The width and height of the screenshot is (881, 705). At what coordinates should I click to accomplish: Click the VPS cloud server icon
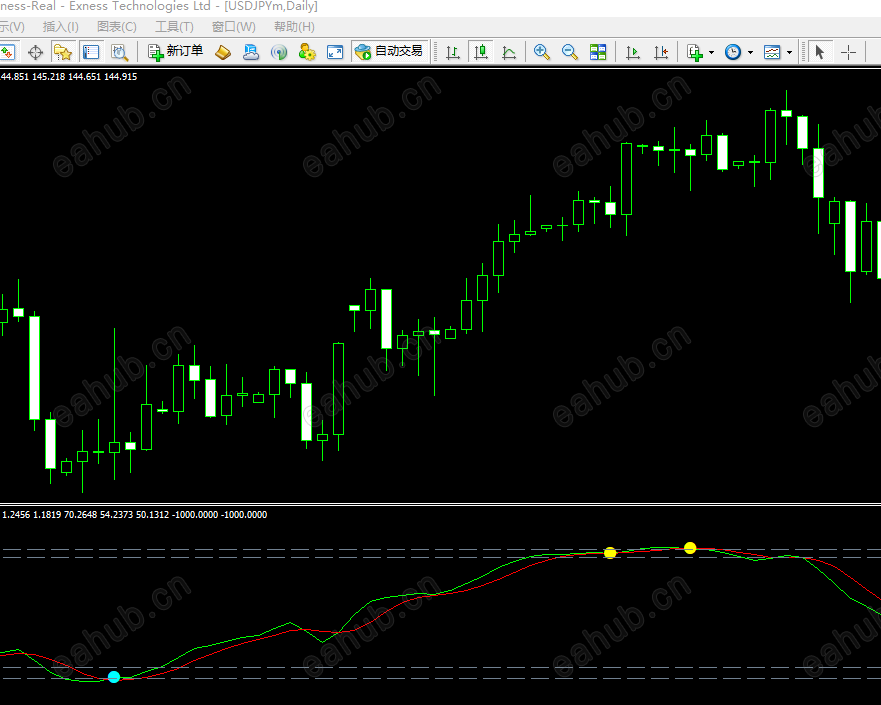(x=251, y=52)
